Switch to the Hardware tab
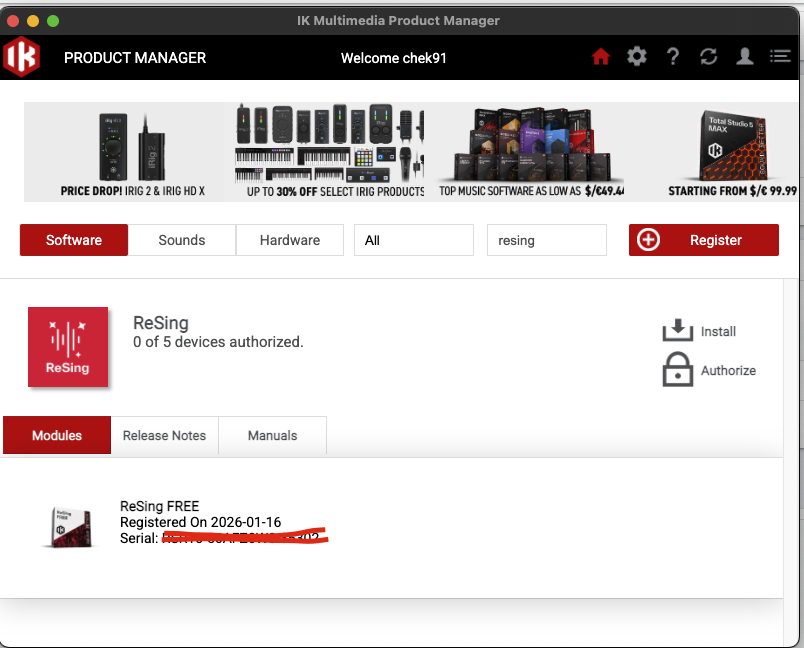 point(290,240)
